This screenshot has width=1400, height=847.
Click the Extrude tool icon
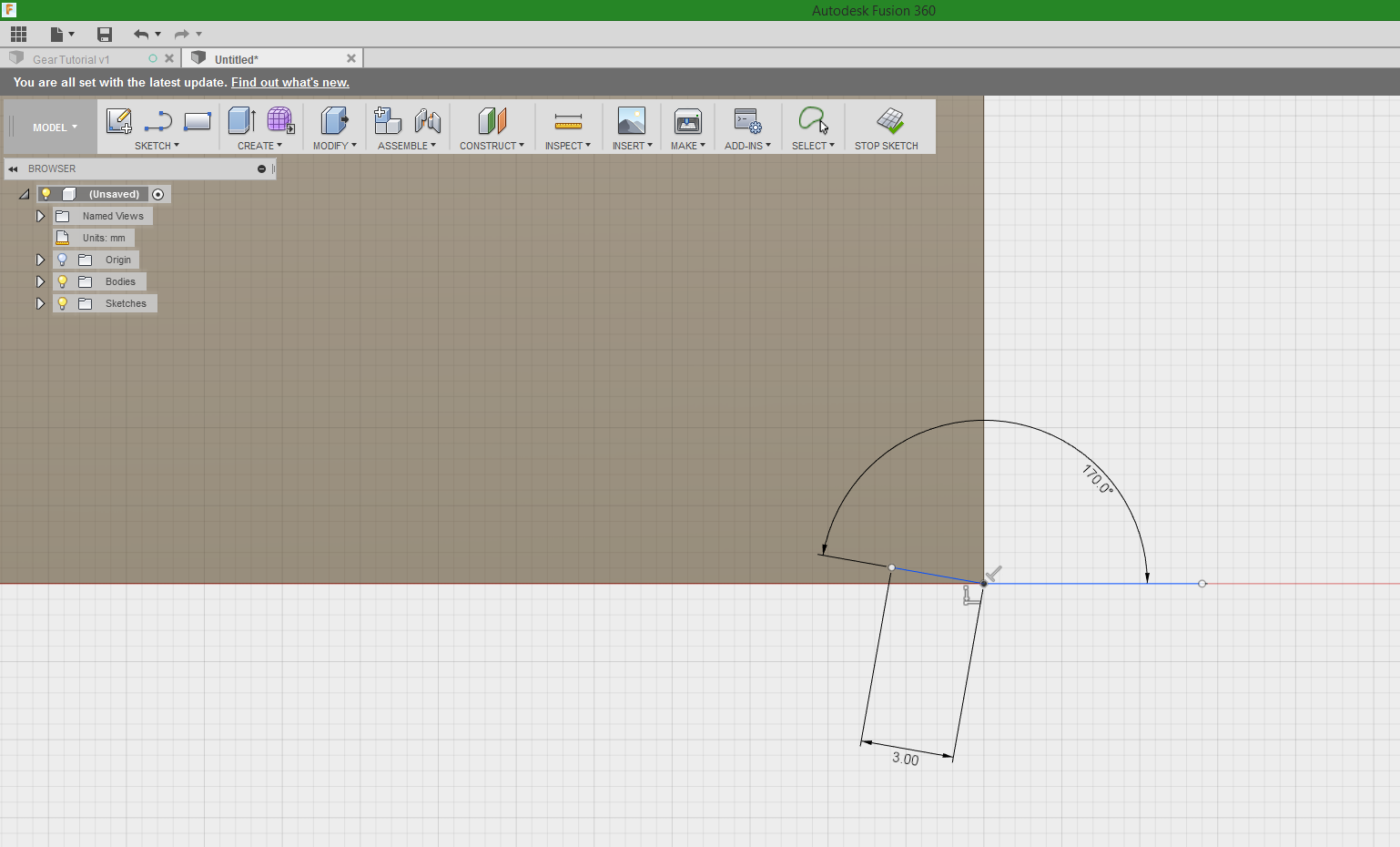[241, 120]
